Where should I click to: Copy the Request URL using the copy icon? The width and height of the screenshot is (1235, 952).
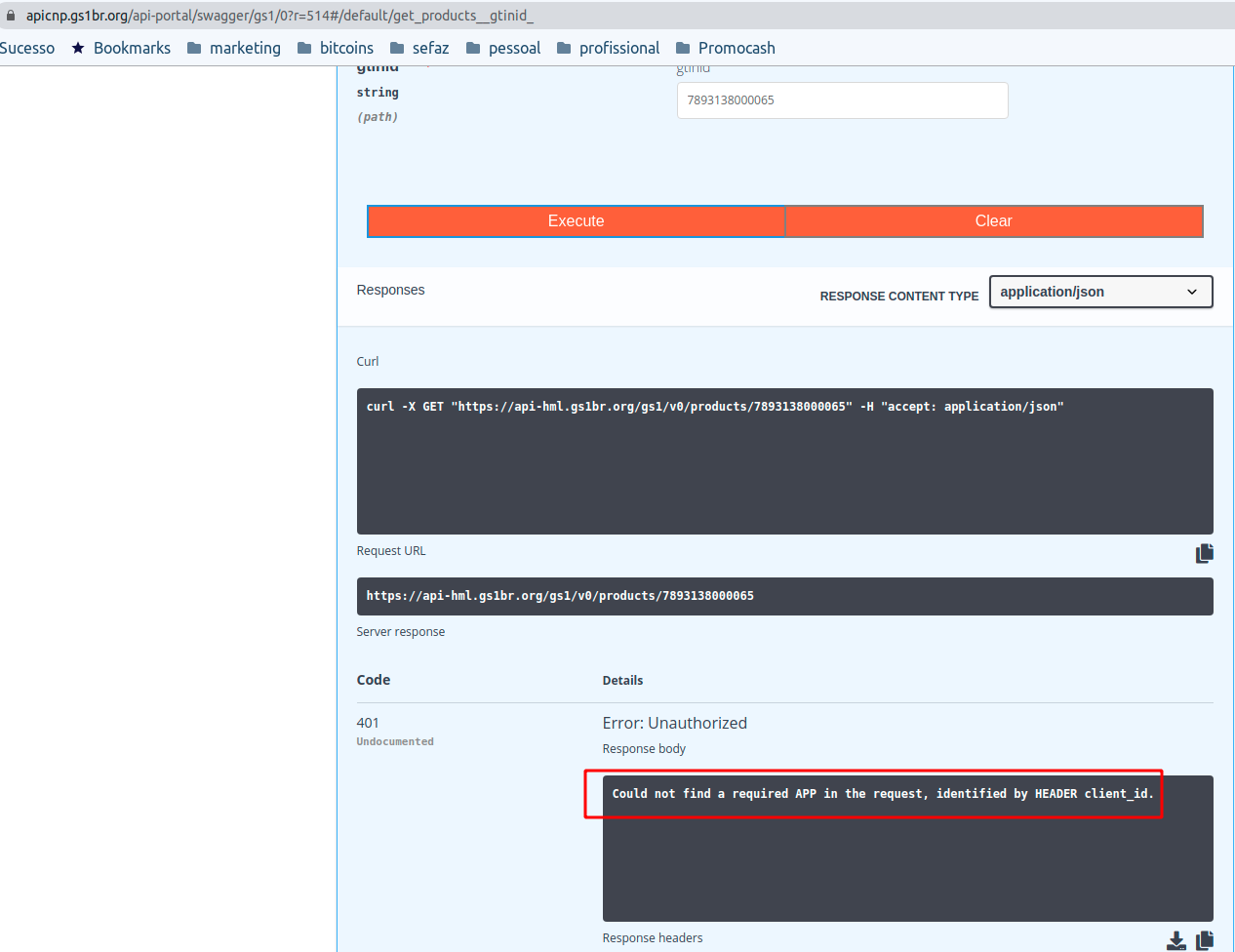pyautogui.click(x=1205, y=553)
